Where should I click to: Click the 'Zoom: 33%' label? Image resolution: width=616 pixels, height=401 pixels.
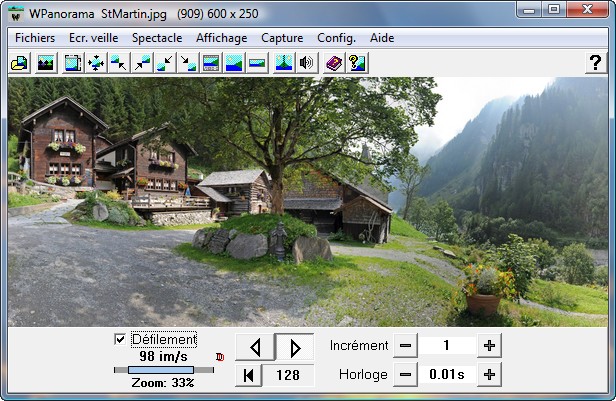point(163,383)
